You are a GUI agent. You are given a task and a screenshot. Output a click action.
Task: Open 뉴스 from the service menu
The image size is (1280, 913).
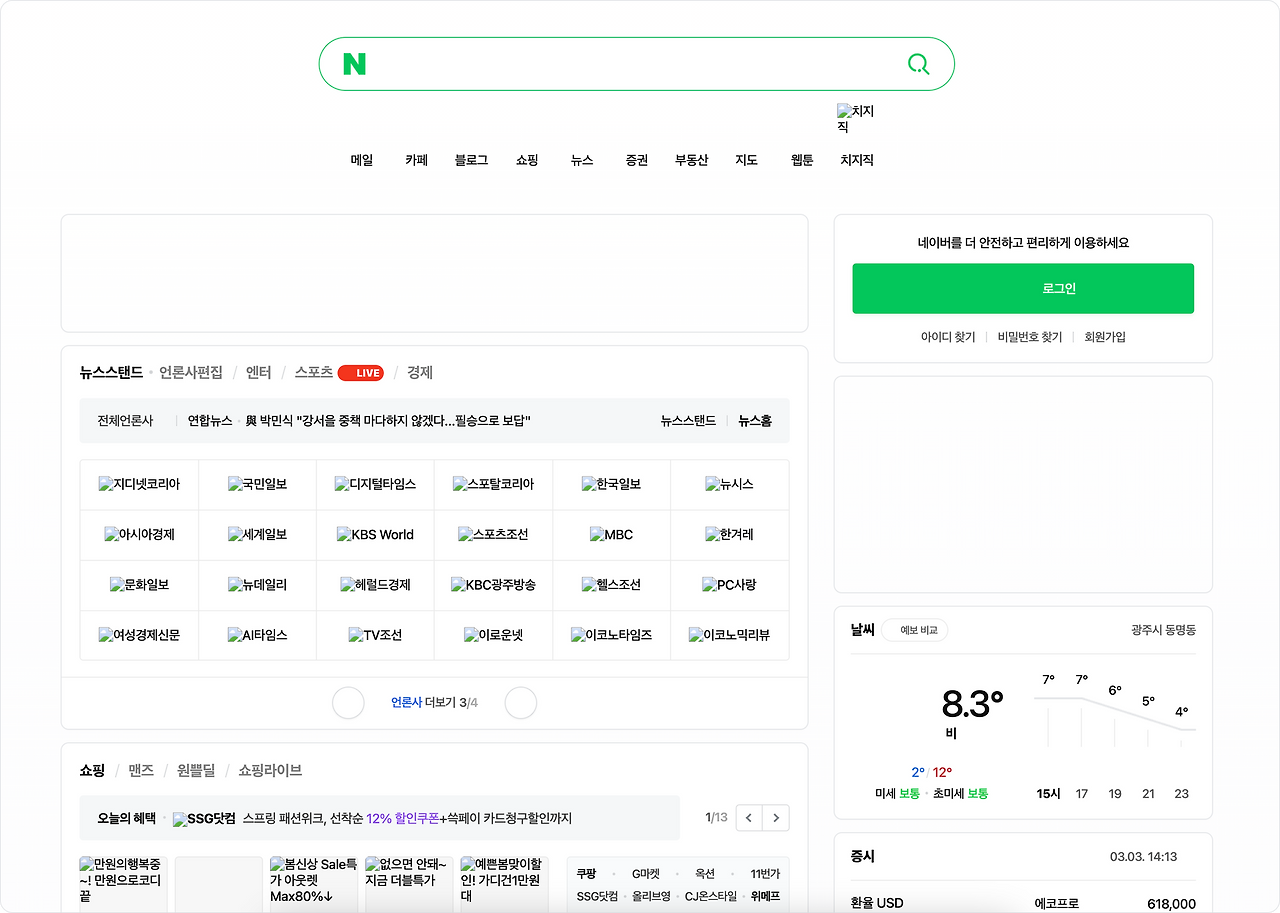tap(582, 160)
